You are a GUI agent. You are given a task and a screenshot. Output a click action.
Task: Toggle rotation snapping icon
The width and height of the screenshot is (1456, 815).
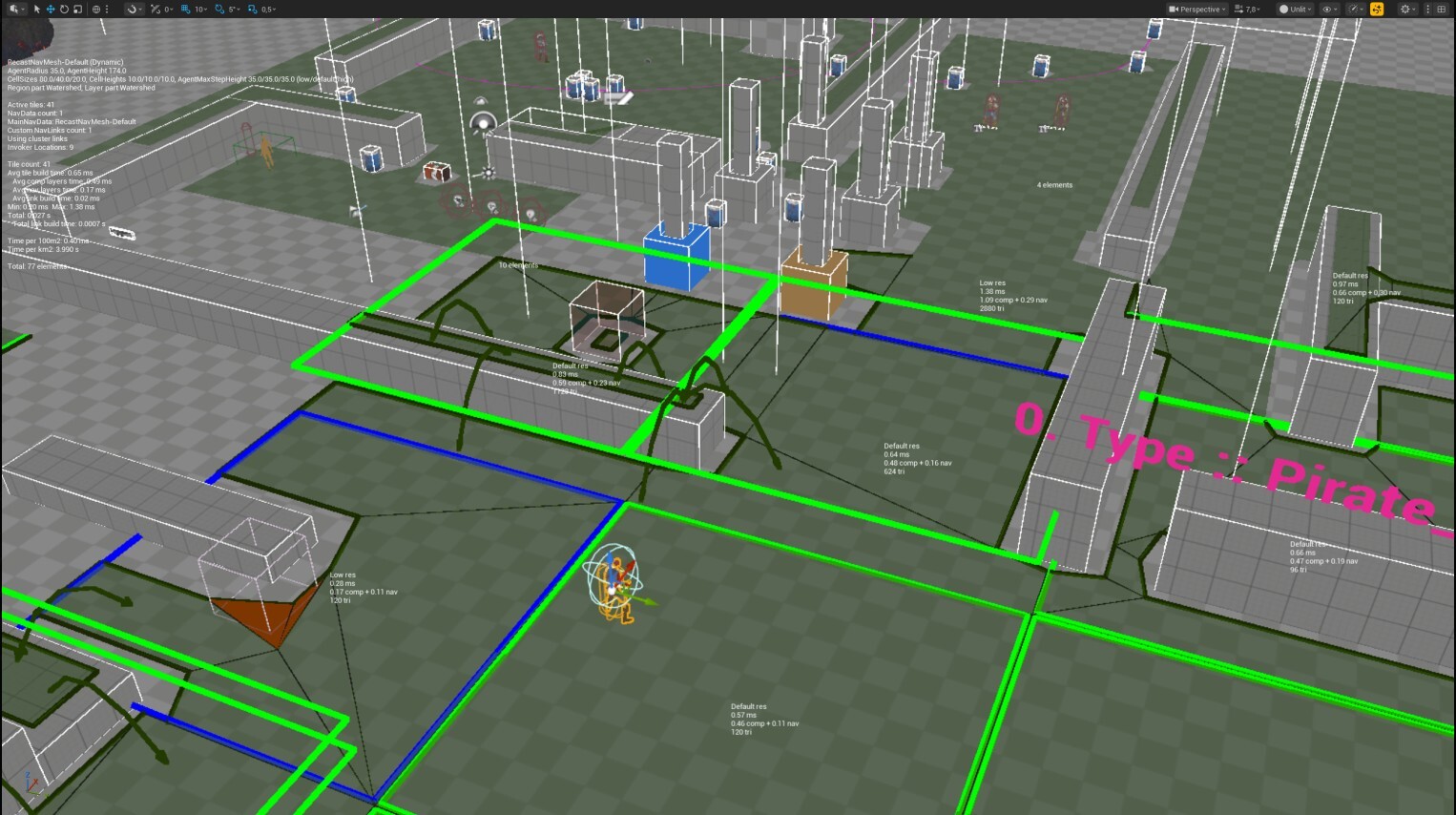219,10
